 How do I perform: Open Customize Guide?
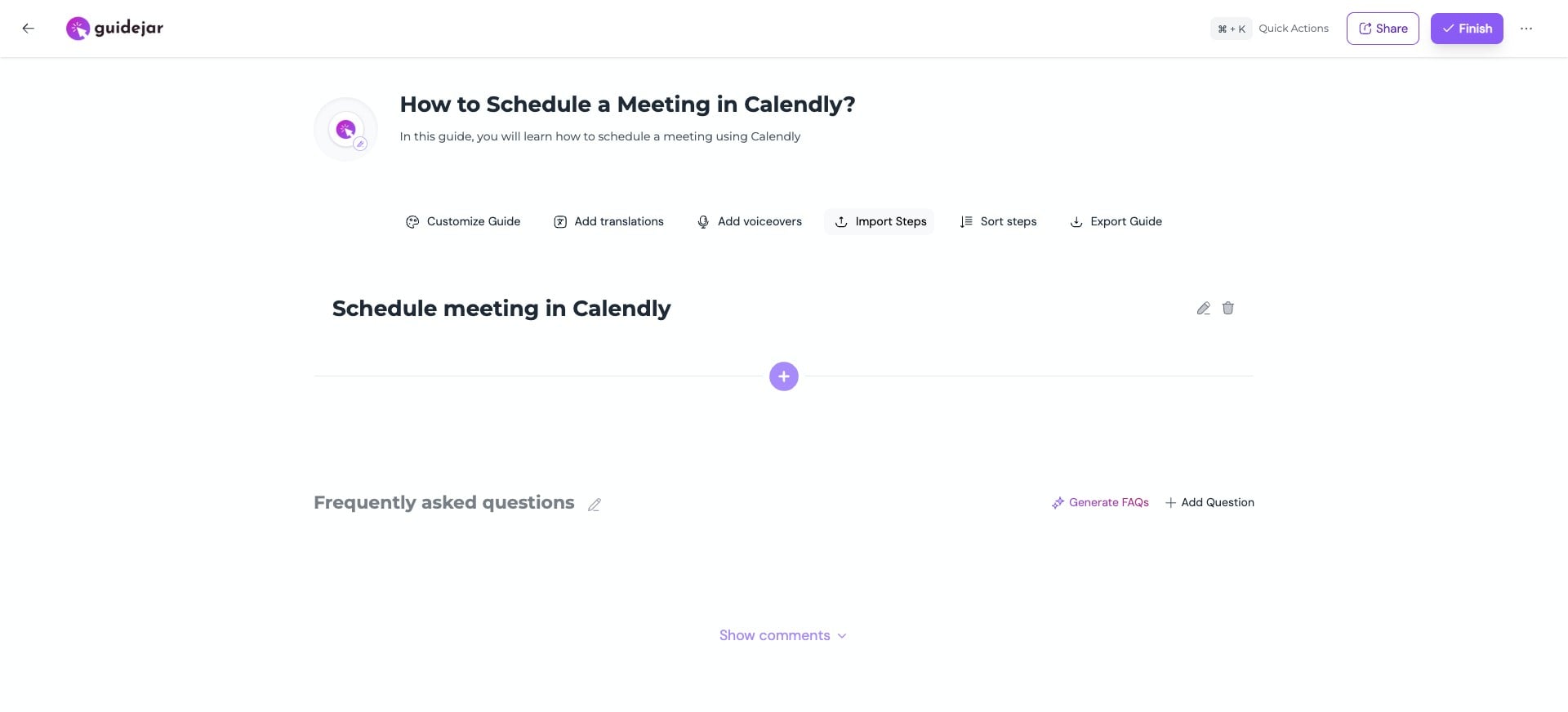(463, 221)
